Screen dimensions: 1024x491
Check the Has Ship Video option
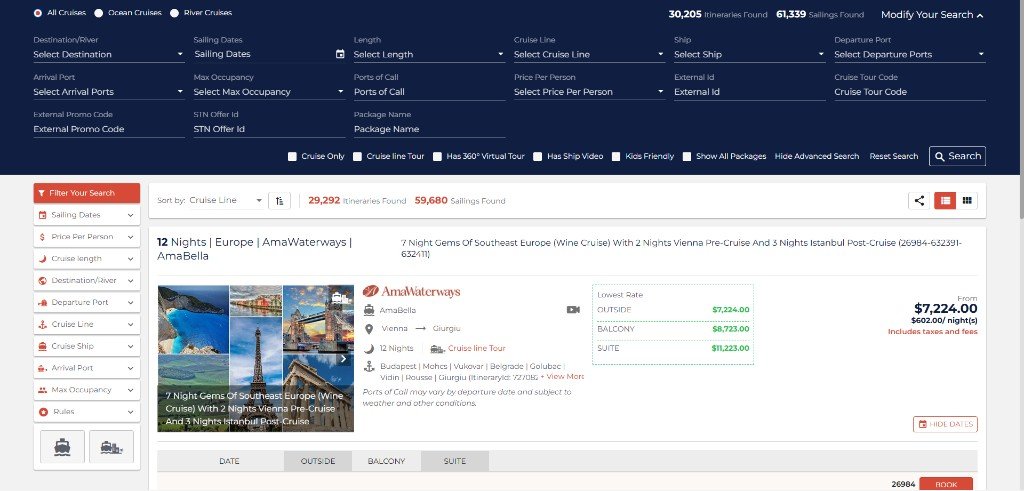click(537, 157)
